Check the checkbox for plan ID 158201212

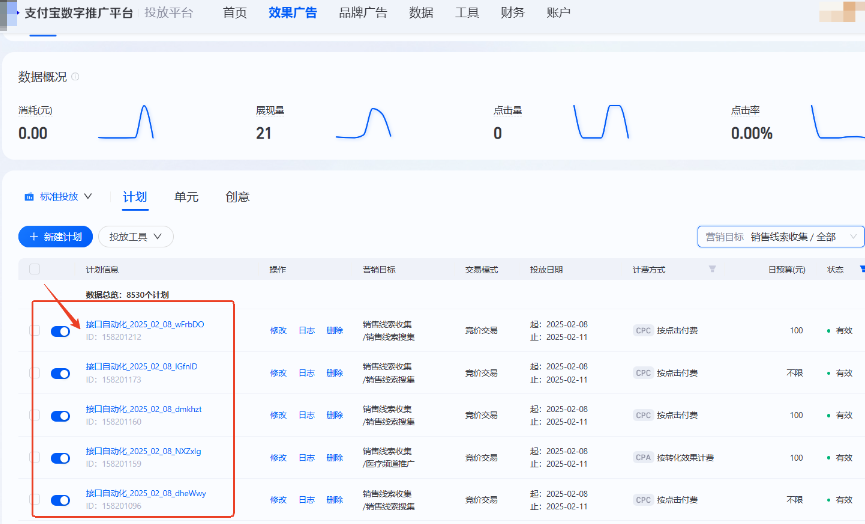pyautogui.click(x=35, y=330)
